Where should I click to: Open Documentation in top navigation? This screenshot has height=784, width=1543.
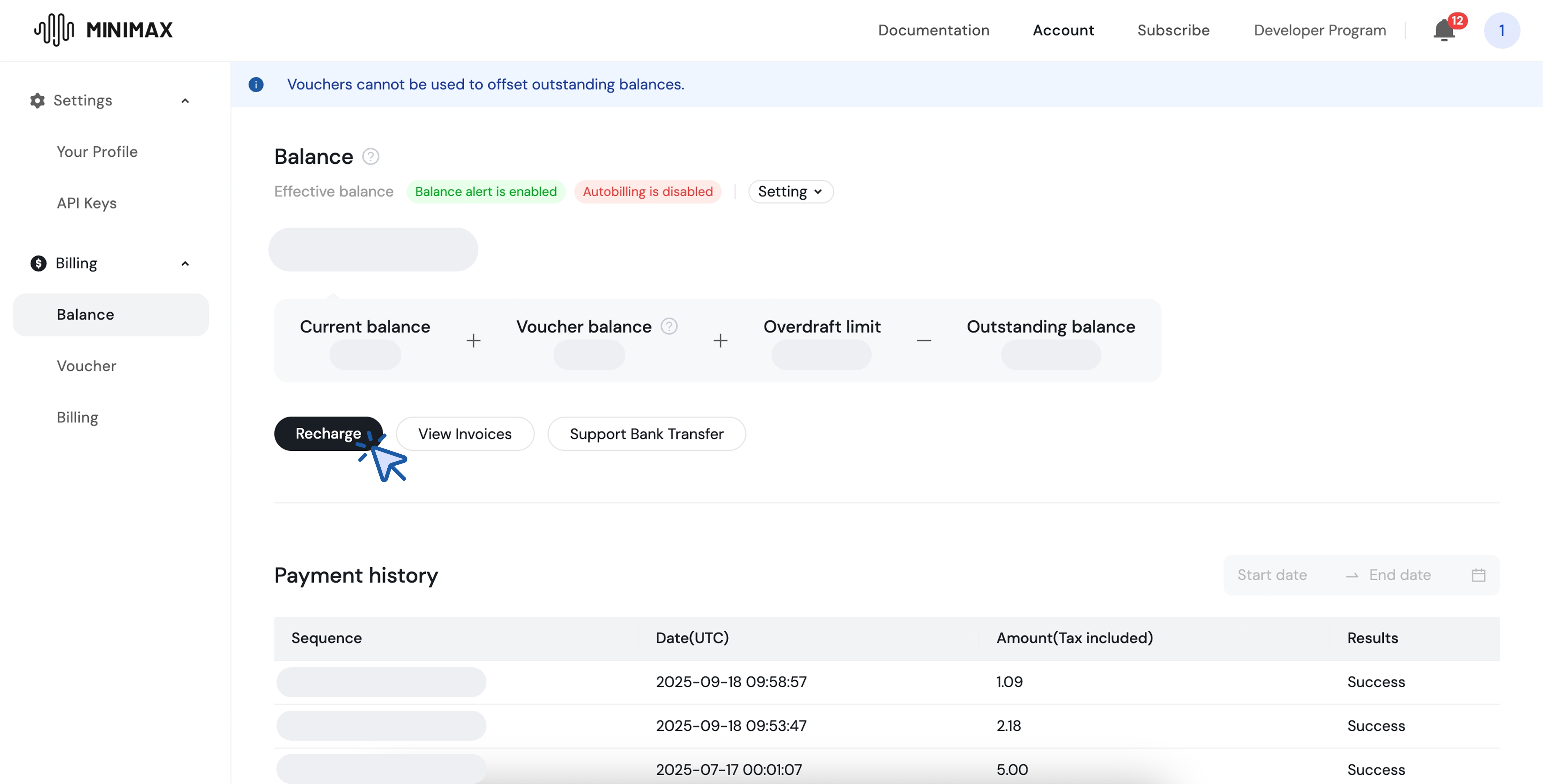point(933,31)
